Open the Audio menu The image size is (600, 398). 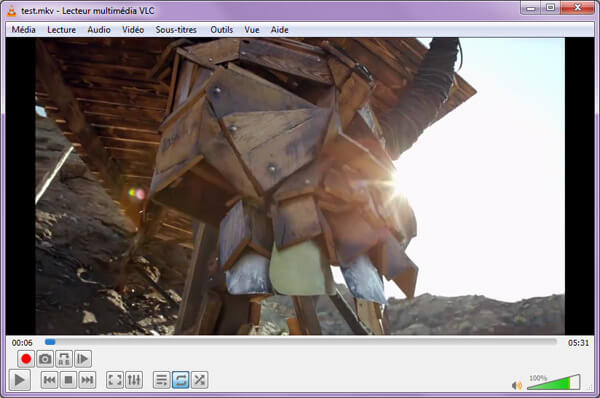pos(99,29)
